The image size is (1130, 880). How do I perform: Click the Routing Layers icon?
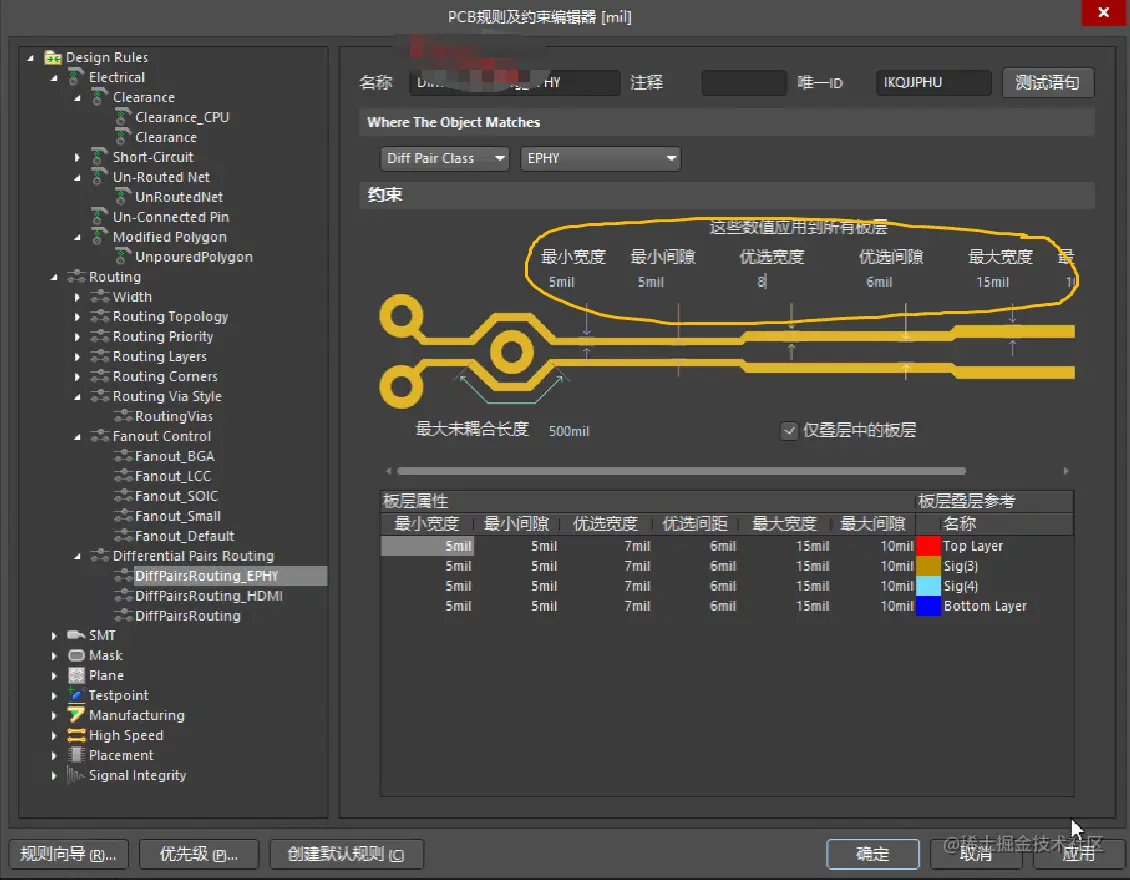pos(99,356)
